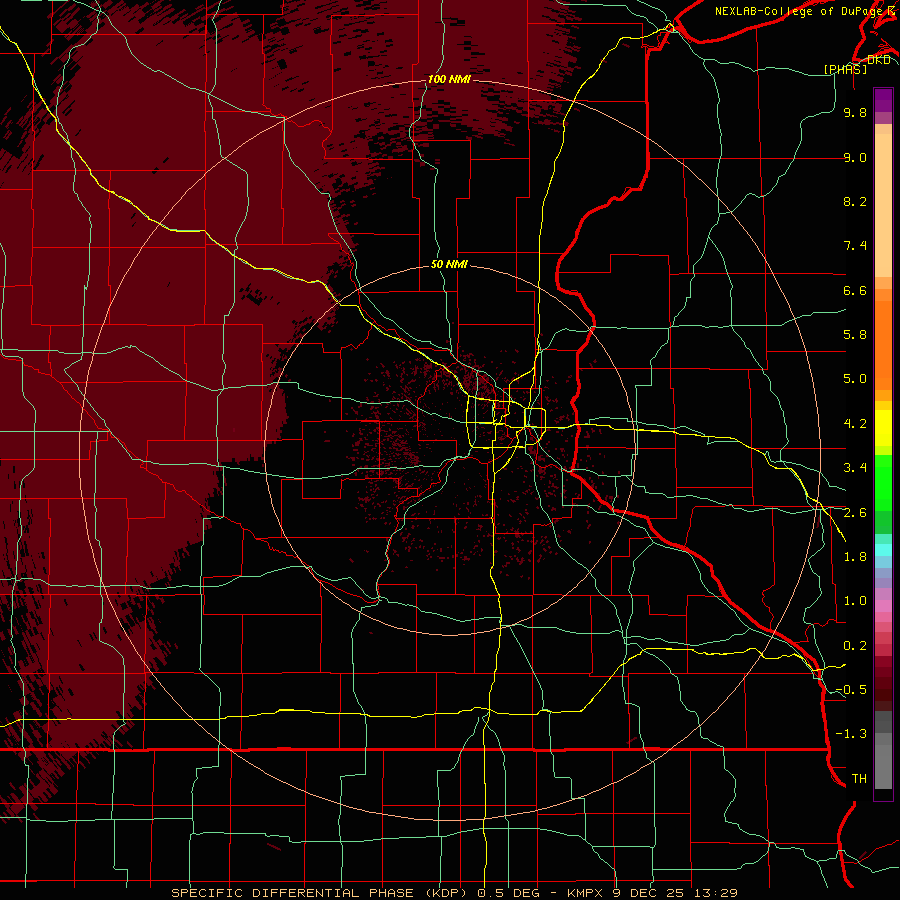Click the -1.3 value on the scale
The image size is (900, 900).
tap(851, 734)
